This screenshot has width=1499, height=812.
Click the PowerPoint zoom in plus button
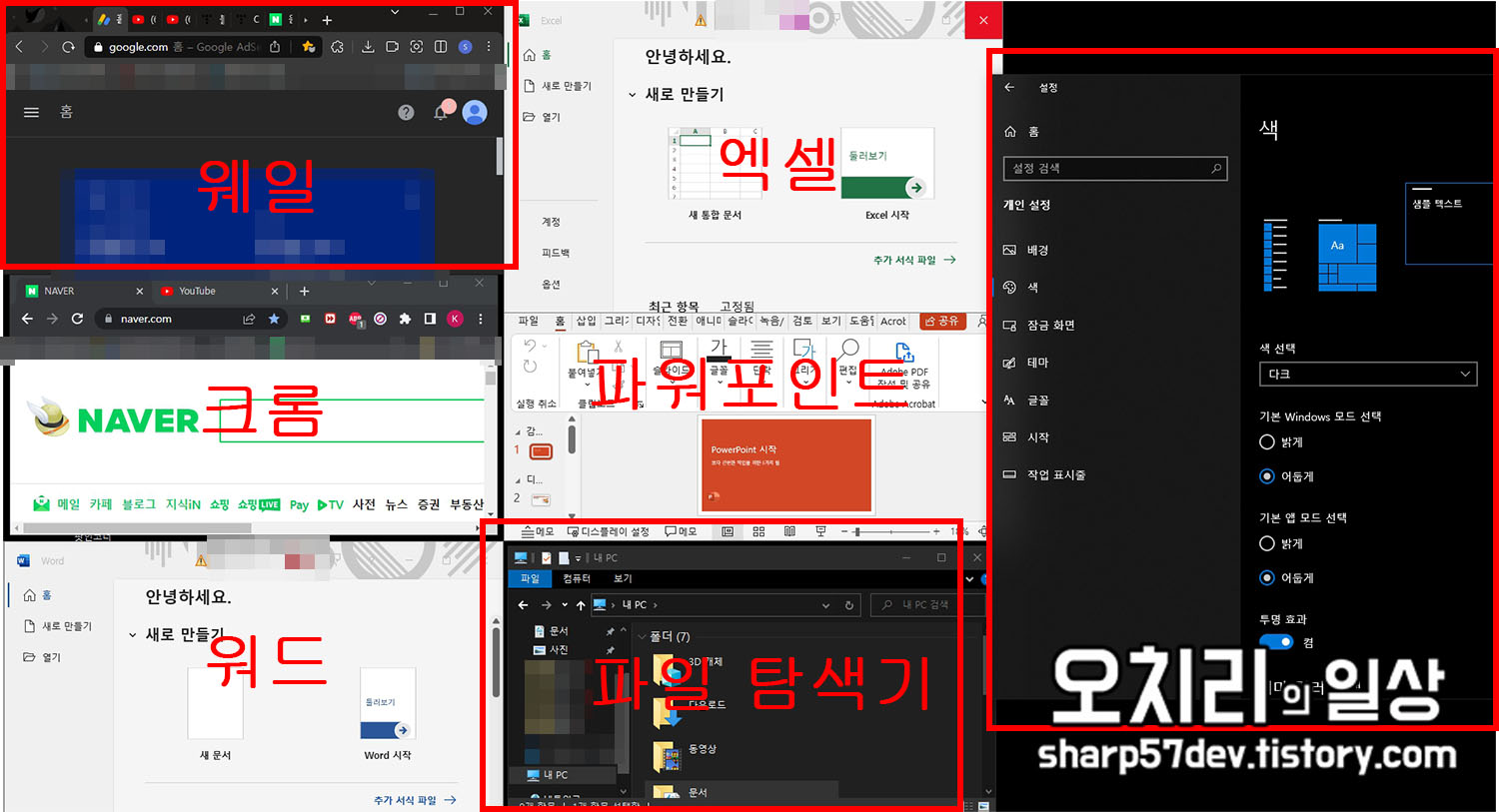(x=936, y=531)
